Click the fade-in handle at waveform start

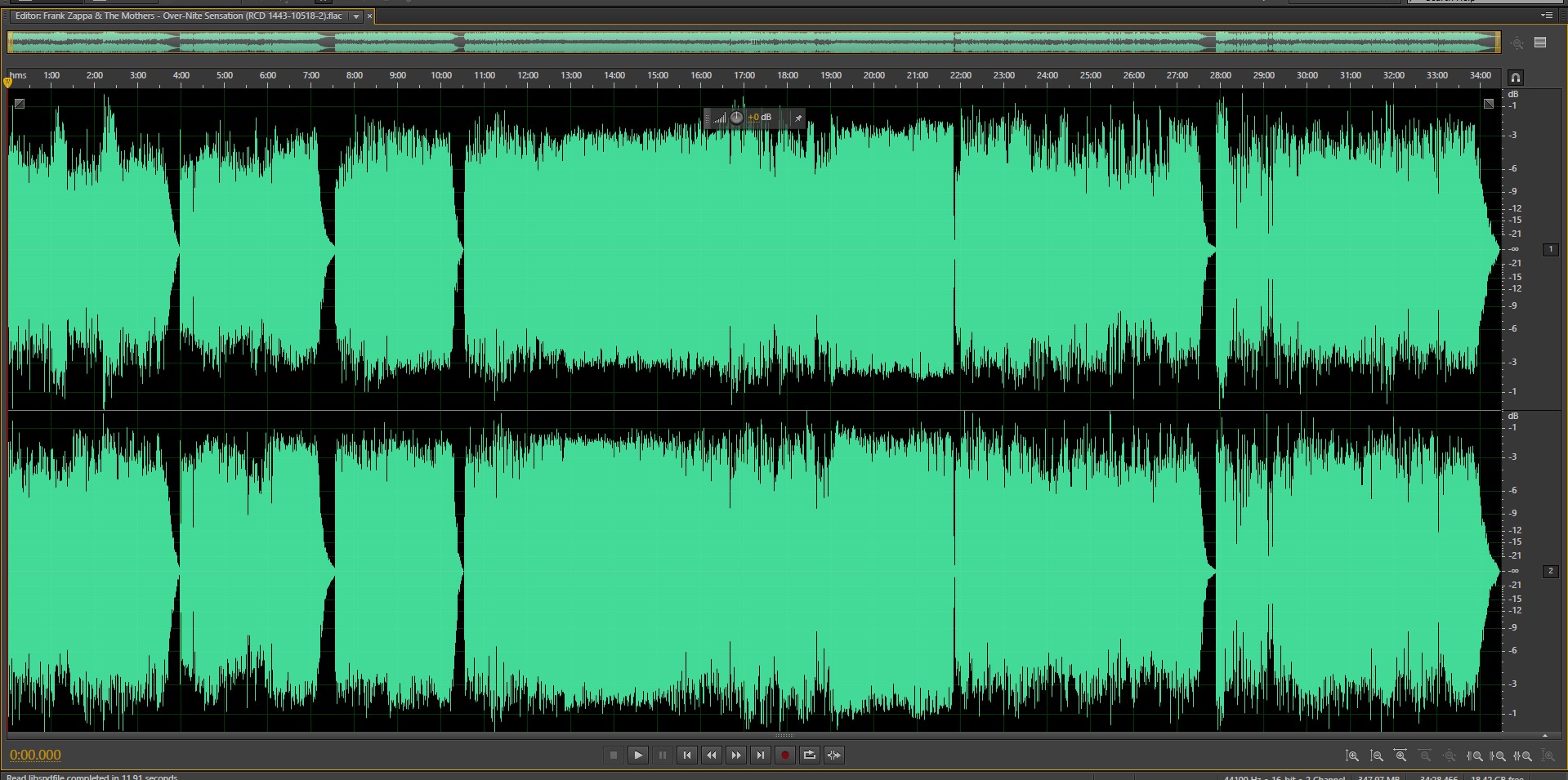tap(20, 104)
